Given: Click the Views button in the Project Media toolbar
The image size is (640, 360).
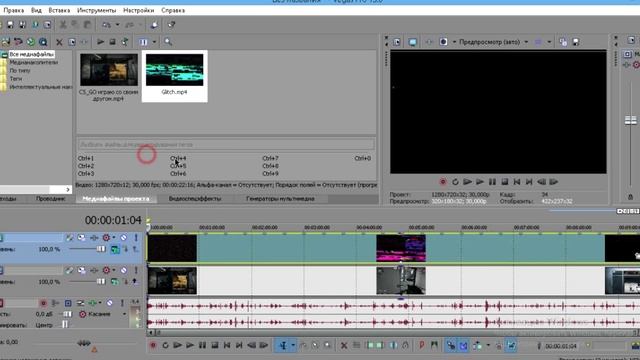Looking at the screenshot, I should [x=143, y=42].
